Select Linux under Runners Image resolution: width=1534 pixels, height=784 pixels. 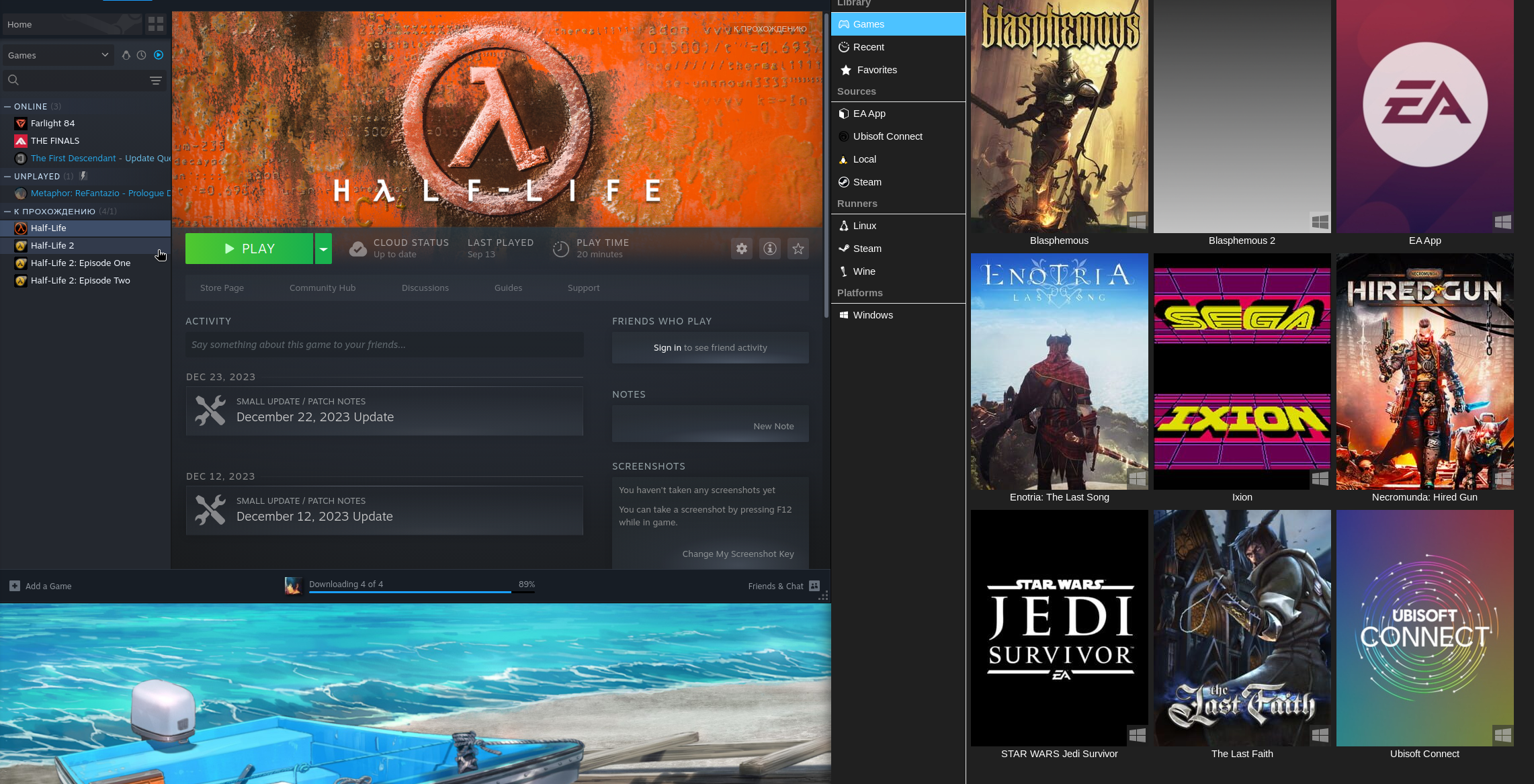pyautogui.click(x=898, y=226)
